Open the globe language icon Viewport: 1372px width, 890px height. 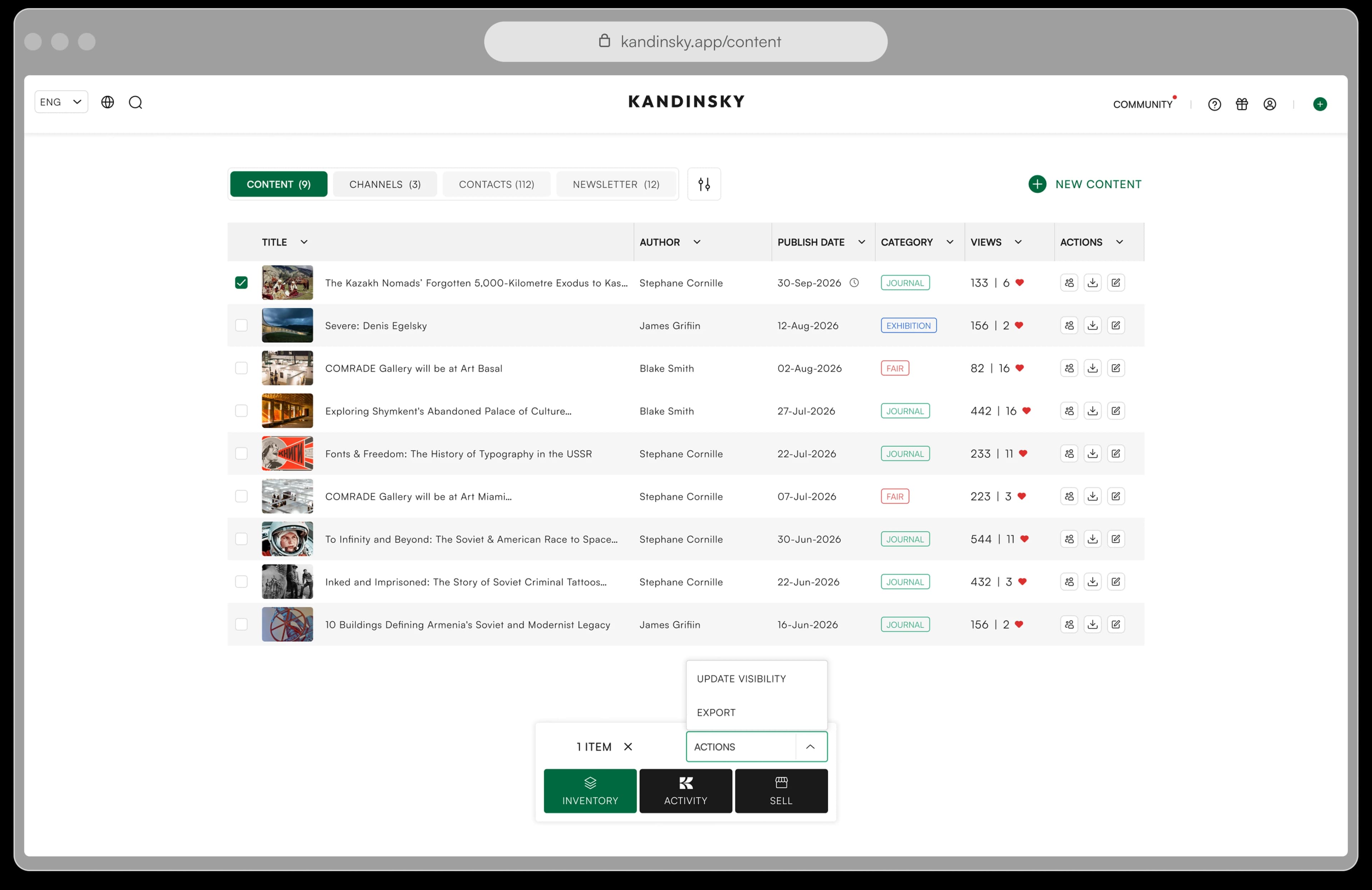(x=108, y=102)
